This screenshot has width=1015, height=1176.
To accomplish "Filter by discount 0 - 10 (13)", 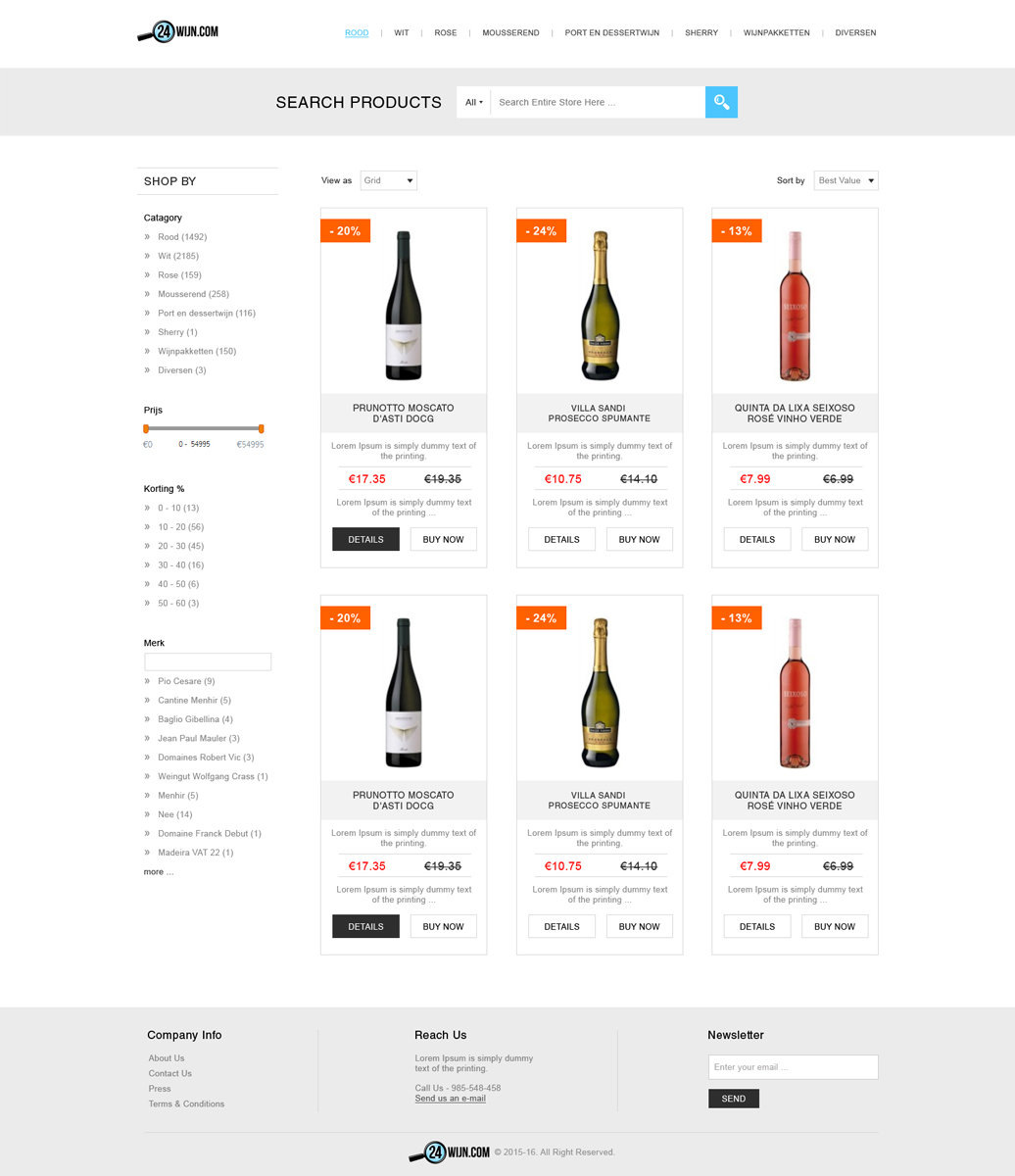I will tap(178, 508).
